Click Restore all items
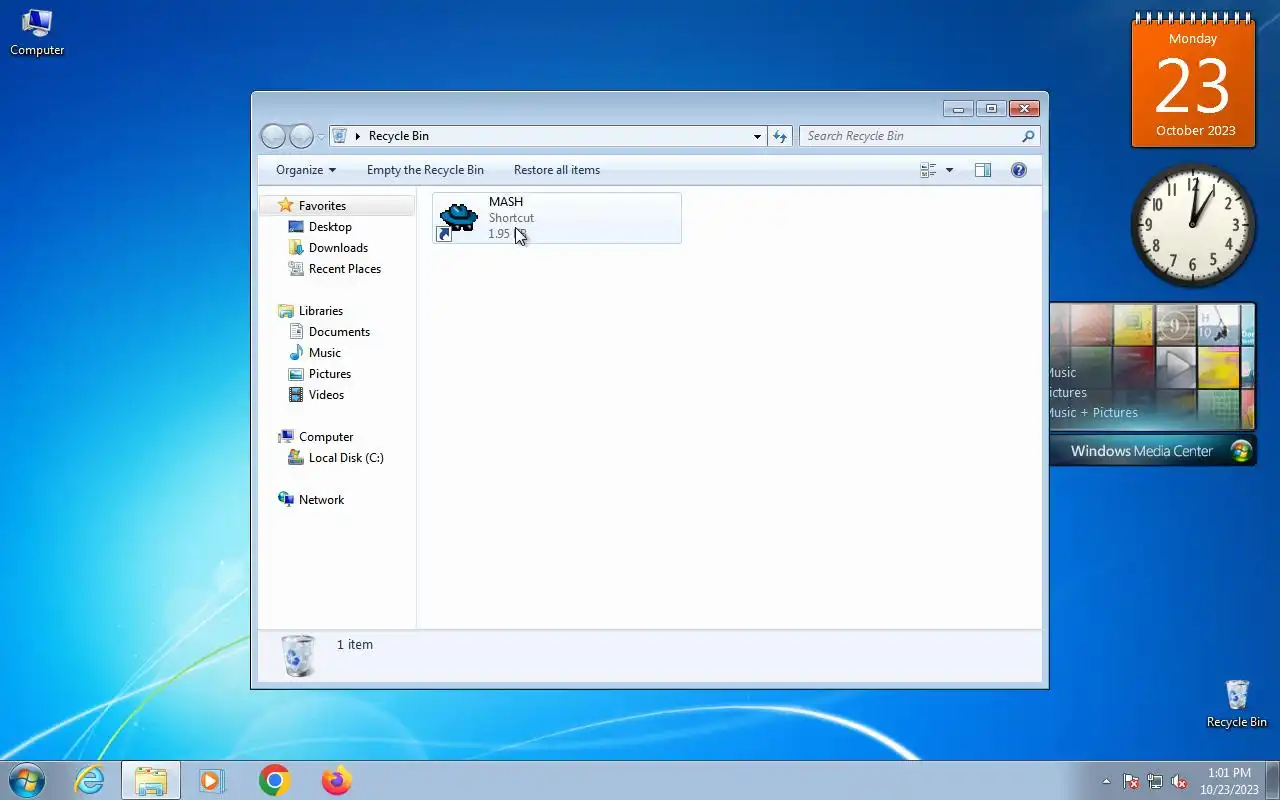 (557, 170)
